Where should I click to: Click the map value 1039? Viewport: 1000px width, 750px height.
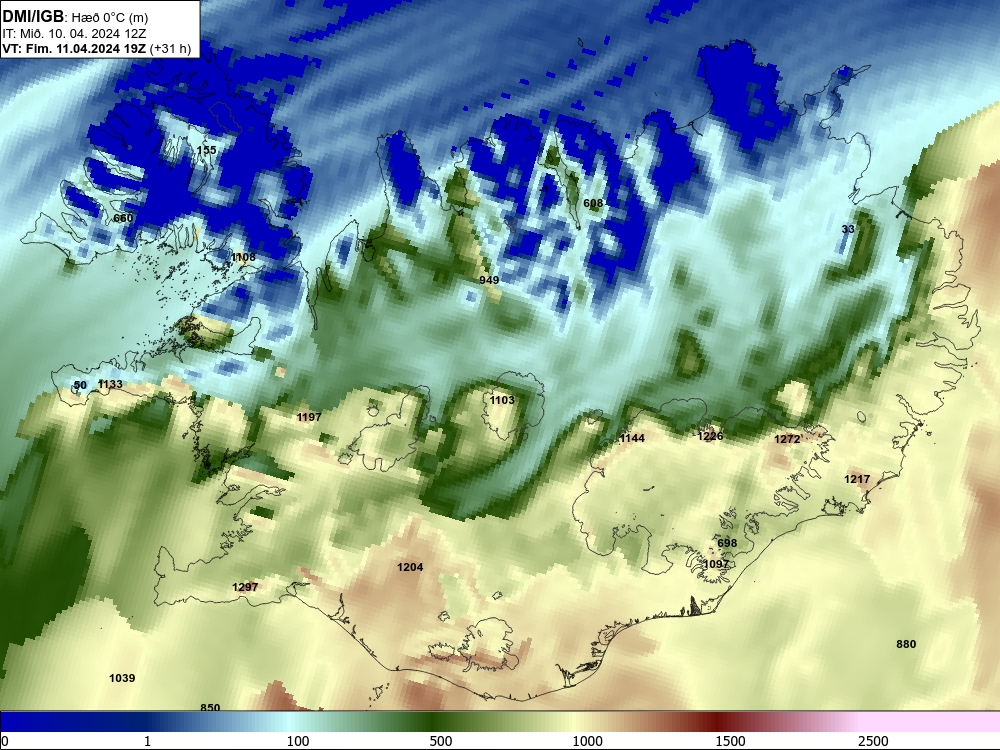122,678
